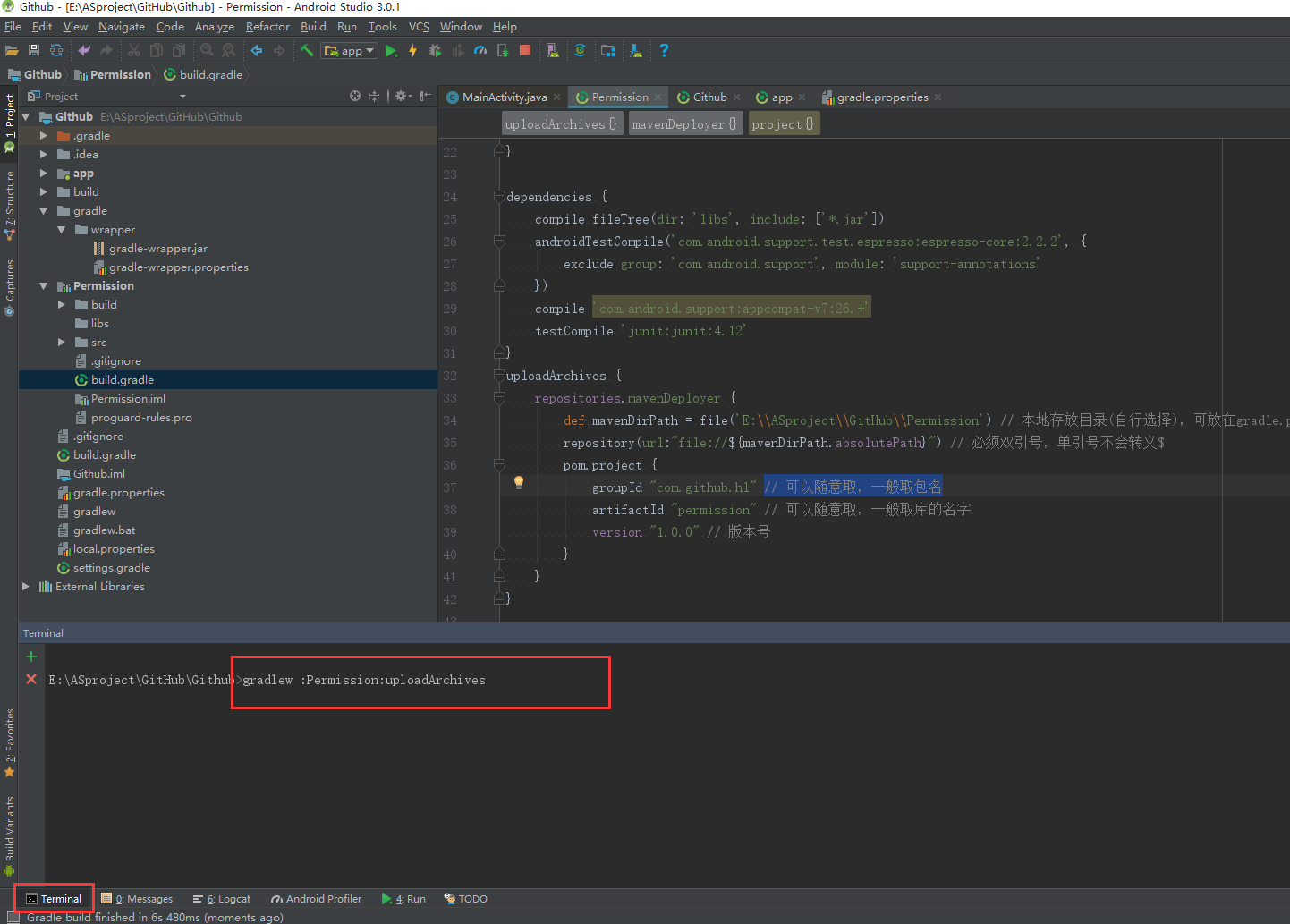1290x924 pixels.
Task: Save all files with the floppy icon
Action: tap(34, 51)
